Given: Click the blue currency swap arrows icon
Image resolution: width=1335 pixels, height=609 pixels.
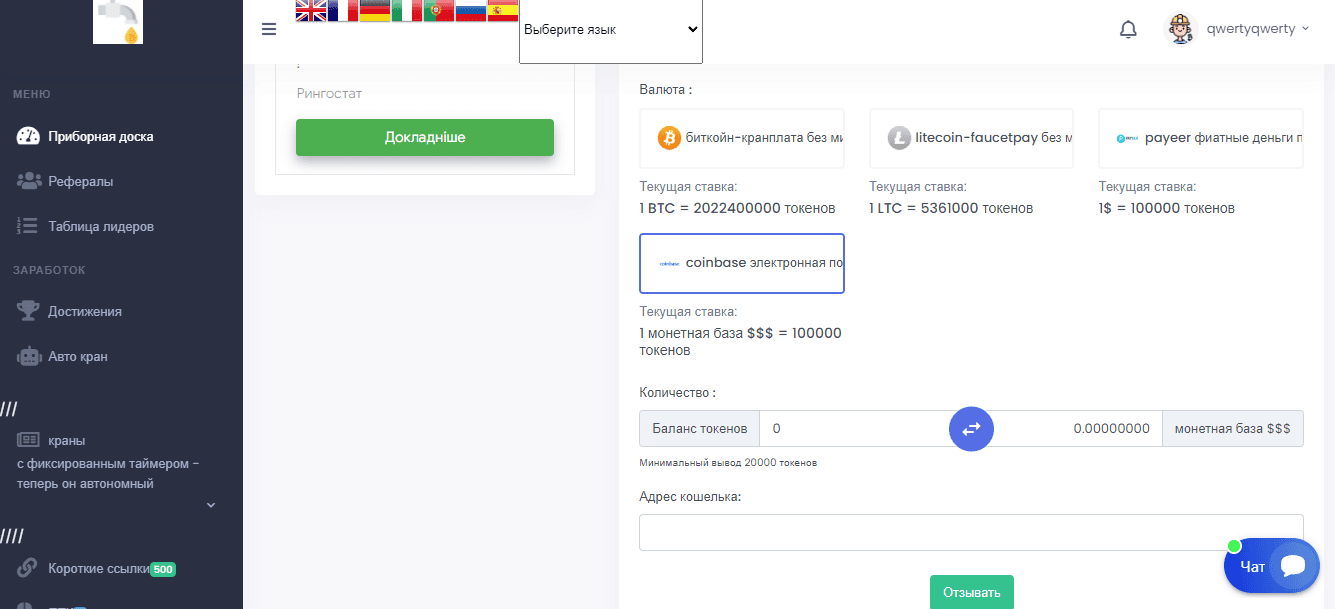Looking at the screenshot, I should point(971,428).
